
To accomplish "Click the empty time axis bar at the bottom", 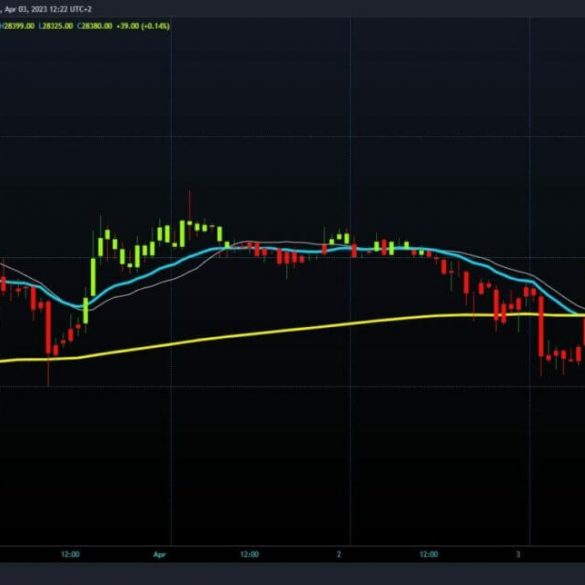I will (x=292, y=555).
